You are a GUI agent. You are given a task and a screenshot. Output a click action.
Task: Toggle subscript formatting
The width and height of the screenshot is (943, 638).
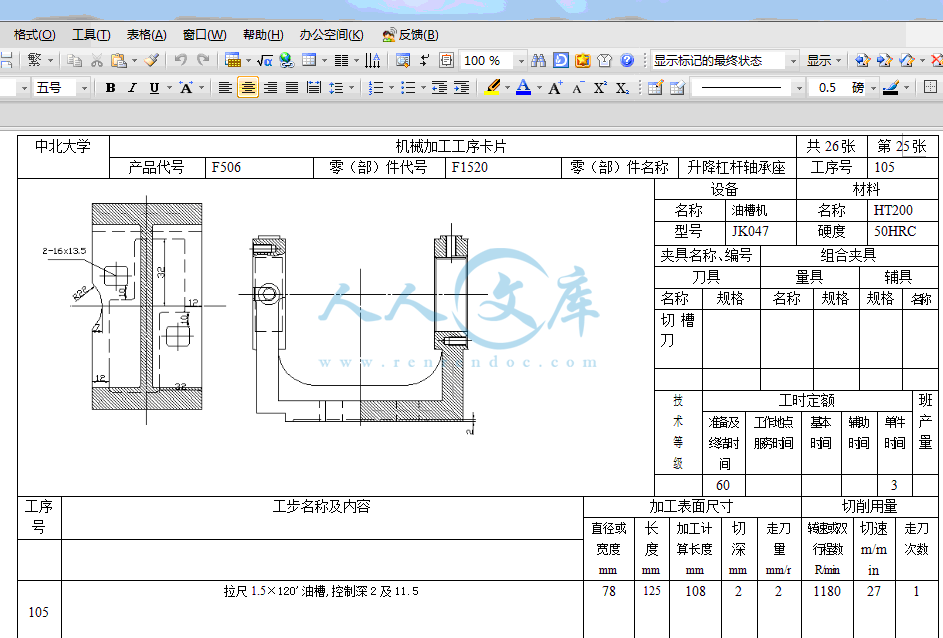[x=622, y=88]
